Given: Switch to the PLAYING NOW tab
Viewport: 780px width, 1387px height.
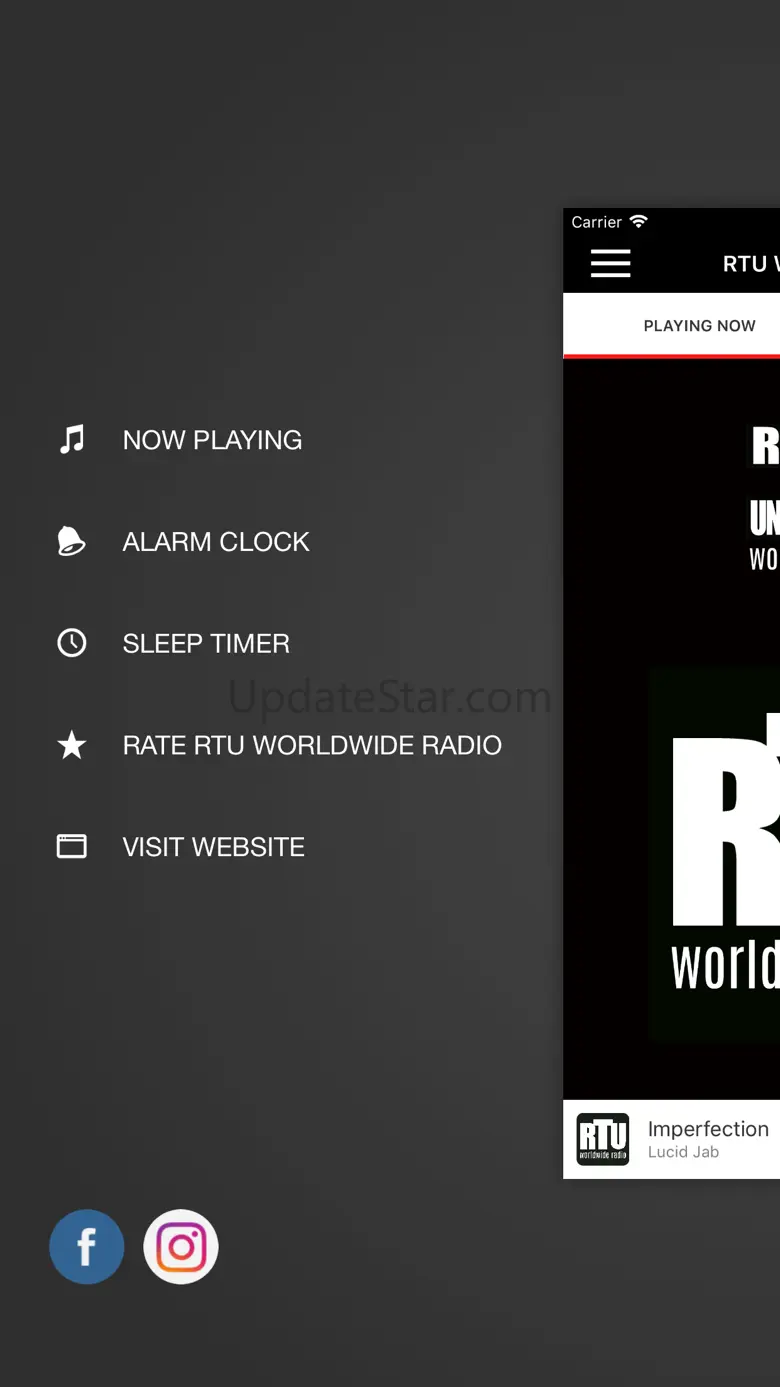Looking at the screenshot, I should coord(700,326).
